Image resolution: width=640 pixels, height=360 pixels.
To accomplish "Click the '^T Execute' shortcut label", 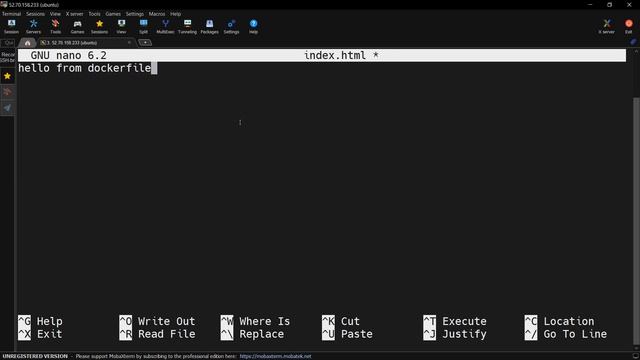I will (455, 321).
